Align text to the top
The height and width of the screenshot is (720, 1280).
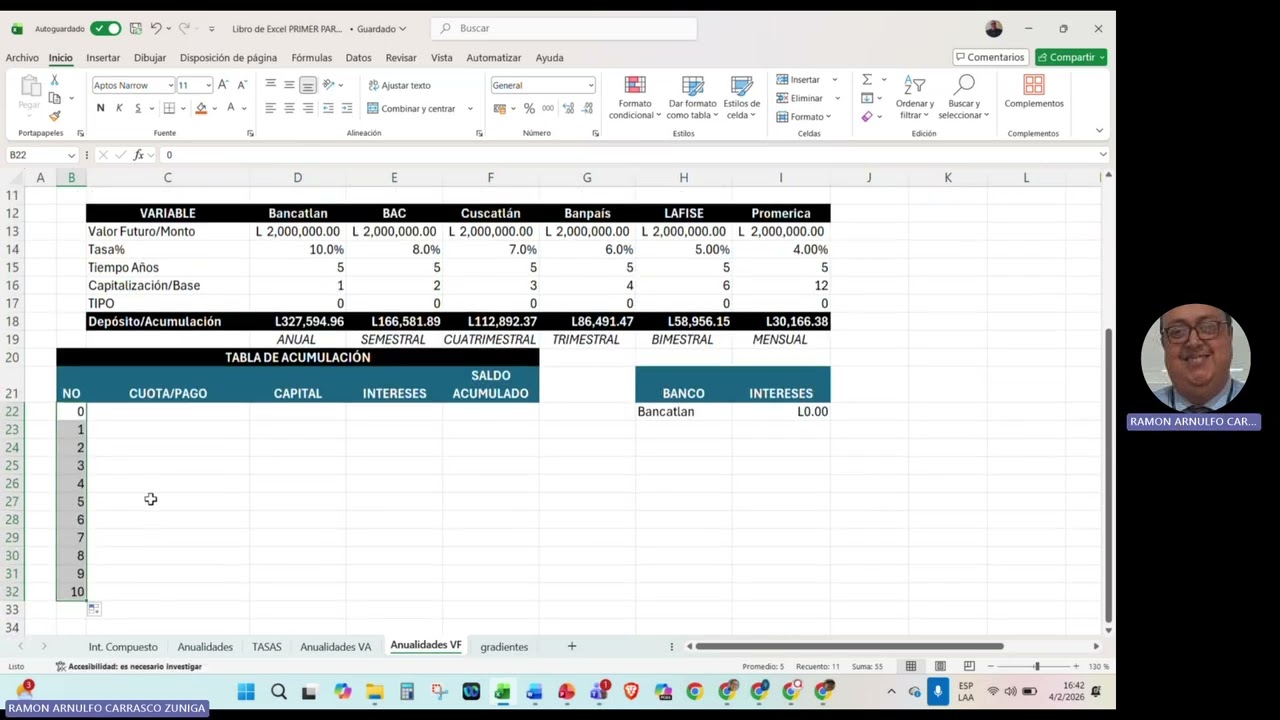click(270, 85)
